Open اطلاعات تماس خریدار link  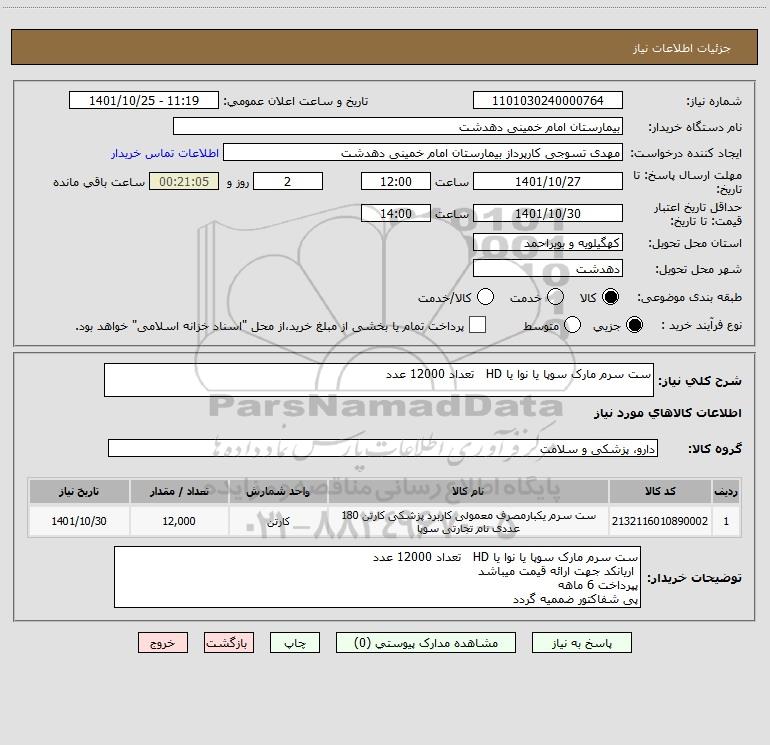(165, 153)
